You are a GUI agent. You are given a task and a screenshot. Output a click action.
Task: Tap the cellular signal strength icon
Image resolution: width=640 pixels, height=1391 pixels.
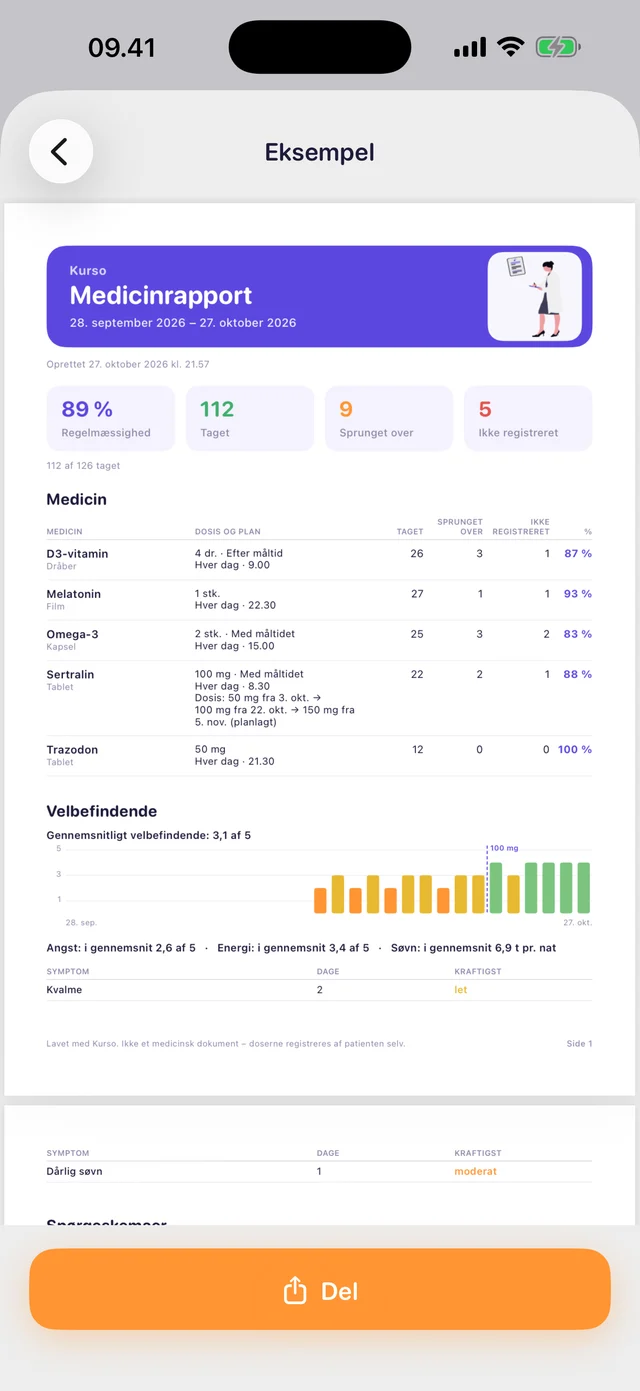click(x=470, y=47)
